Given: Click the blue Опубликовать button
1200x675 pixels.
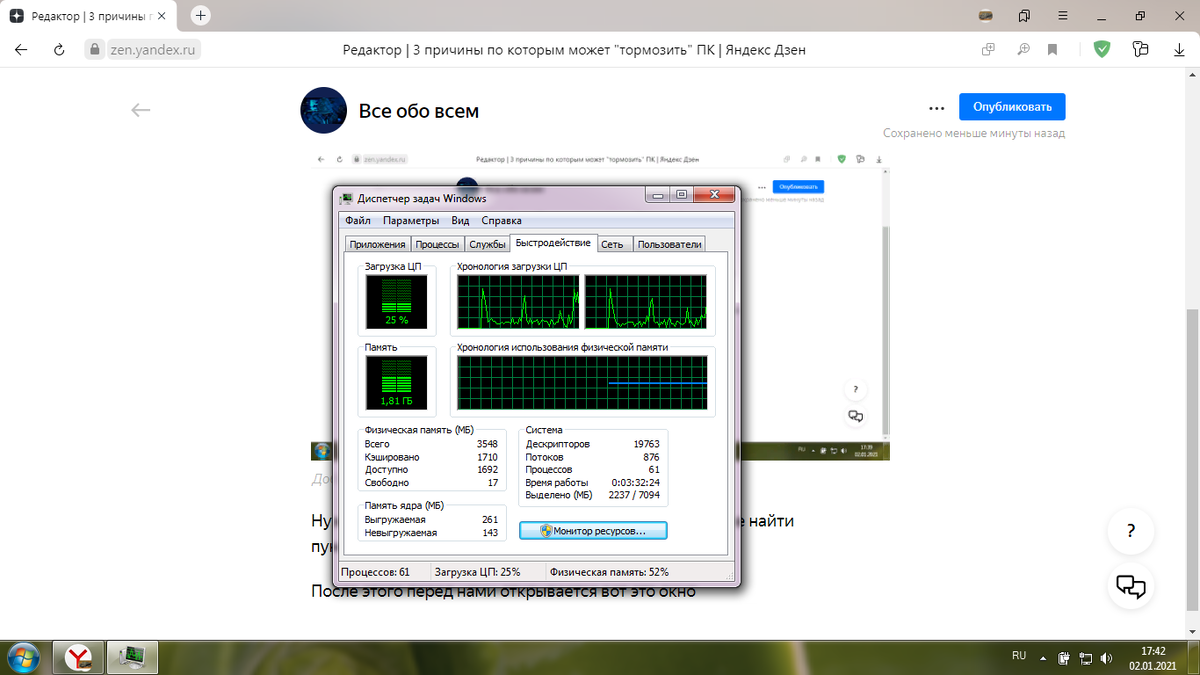Looking at the screenshot, I should pyautogui.click(x=1012, y=107).
